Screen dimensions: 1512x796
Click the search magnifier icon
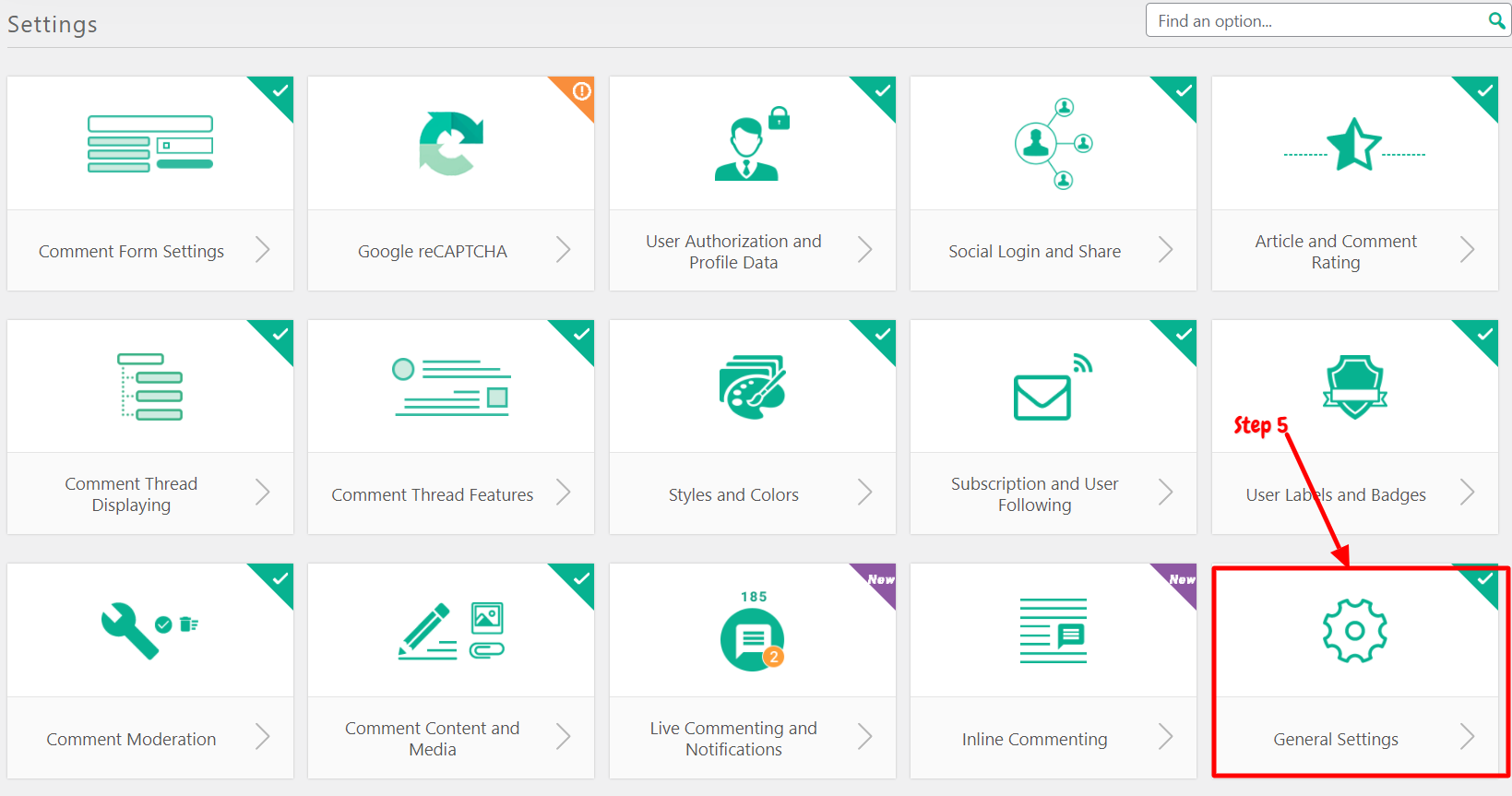[x=1496, y=20]
